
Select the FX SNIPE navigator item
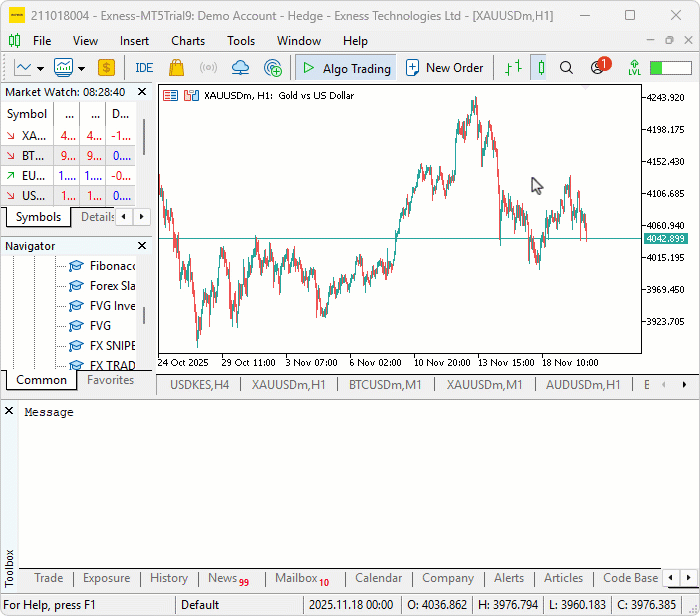pos(112,345)
